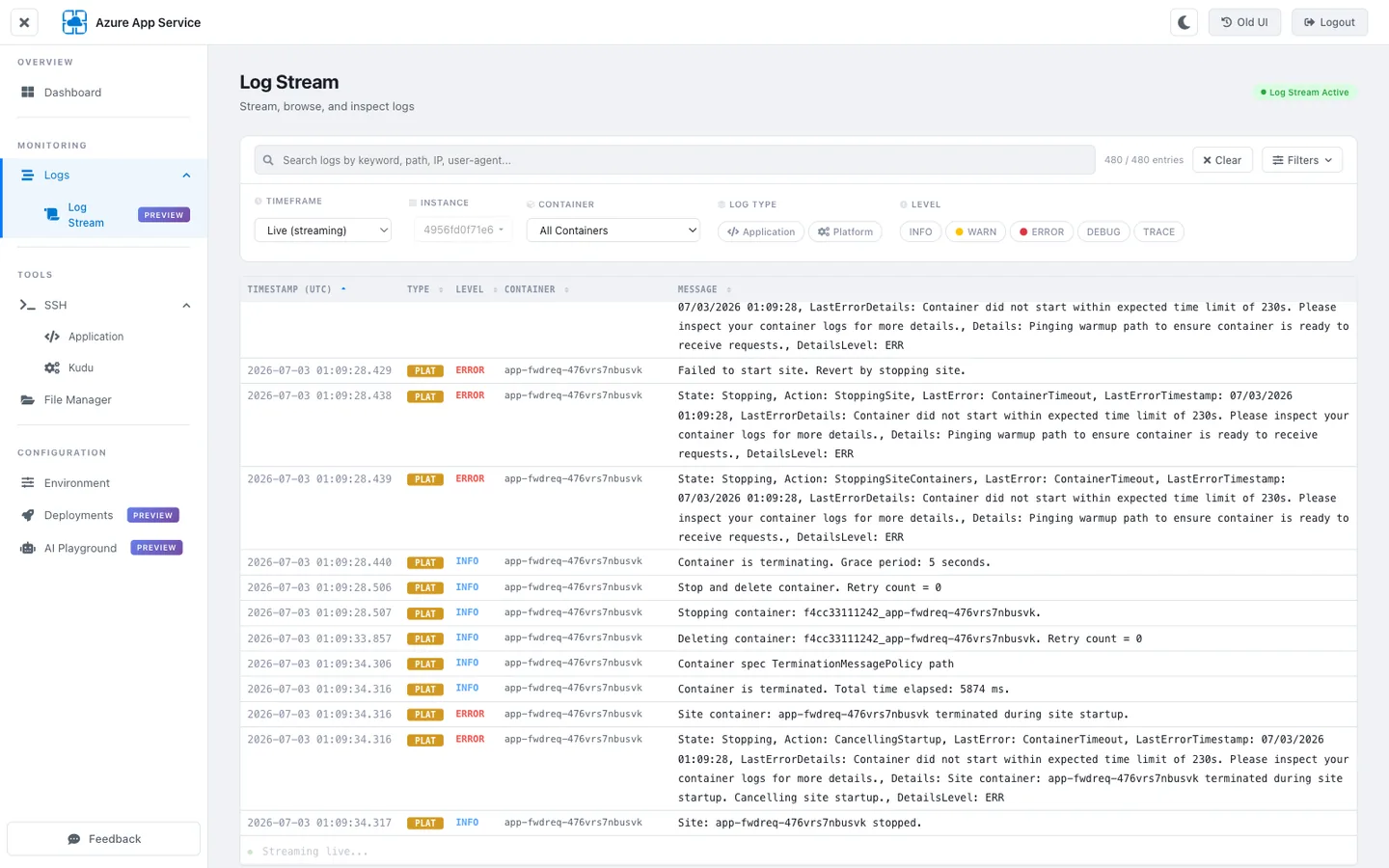Image resolution: width=1389 pixels, height=868 pixels.
Task: Open the Feedback dialog
Action: click(x=104, y=839)
